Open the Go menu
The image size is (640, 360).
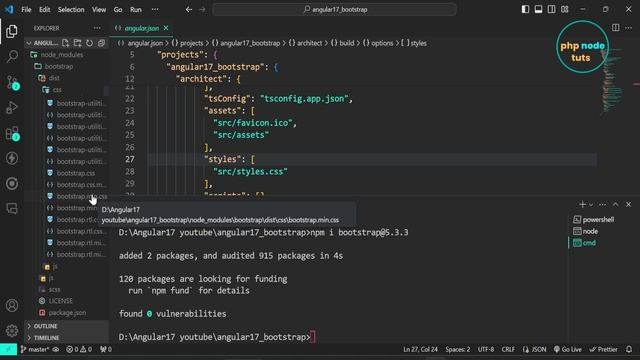click(x=118, y=9)
